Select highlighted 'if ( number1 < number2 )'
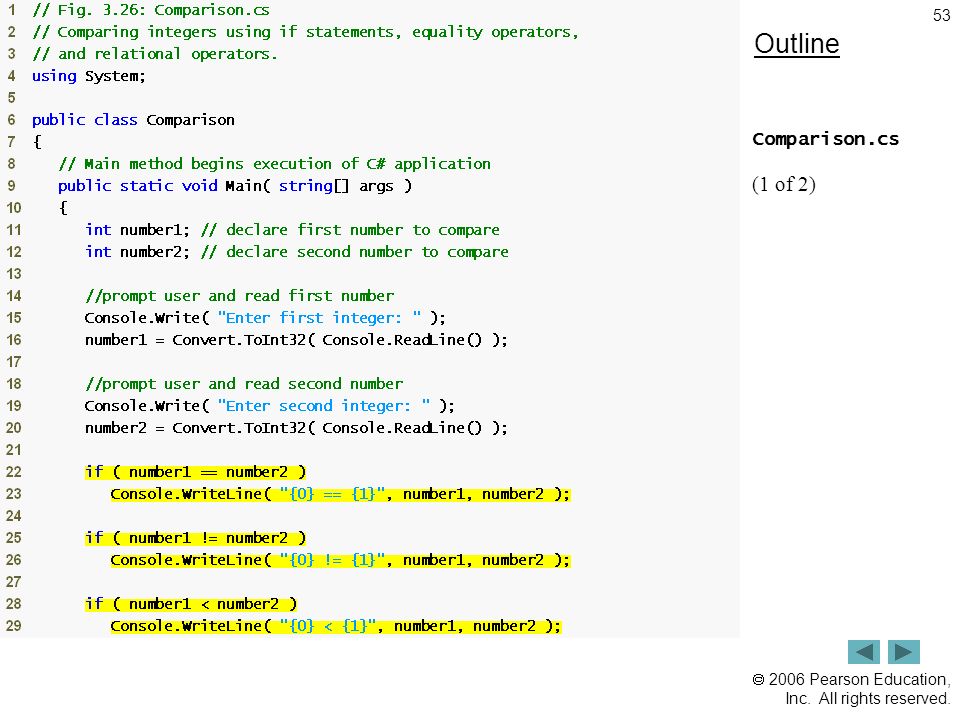This screenshot has height=720, width=960. pos(191,604)
